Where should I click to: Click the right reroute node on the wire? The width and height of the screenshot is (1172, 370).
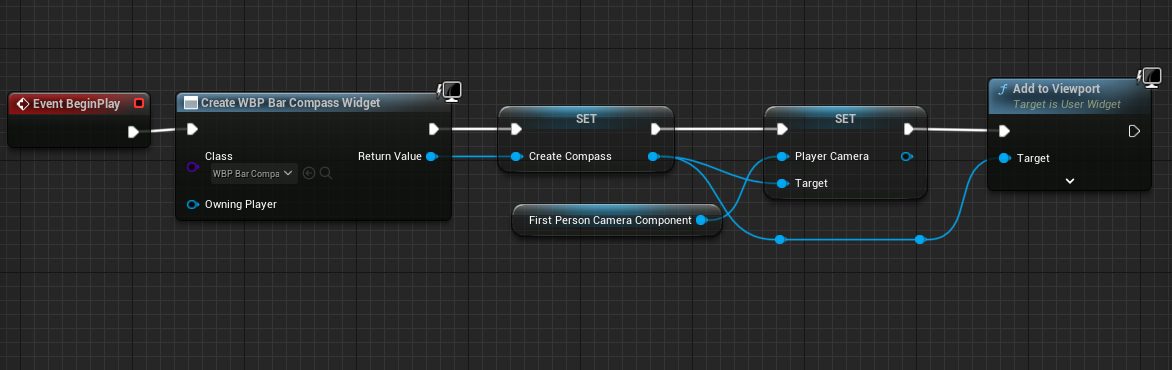point(920,239)
